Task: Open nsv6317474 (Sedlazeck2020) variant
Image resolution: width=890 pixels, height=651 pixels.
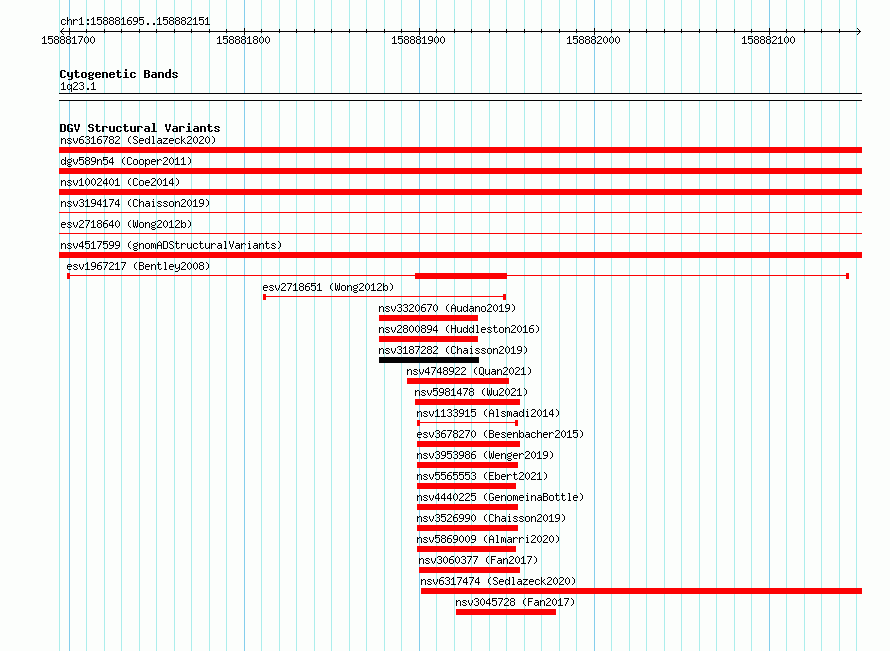Action: 498,581
